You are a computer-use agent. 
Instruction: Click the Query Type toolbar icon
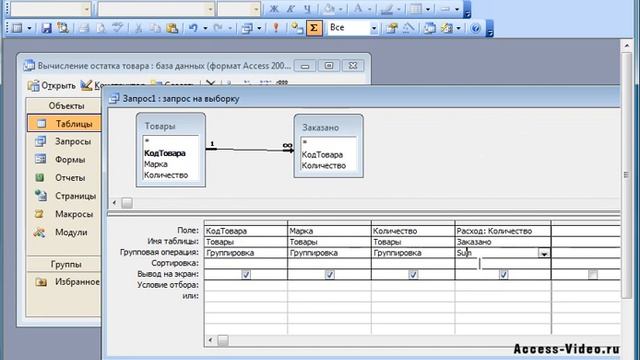point(247,28)
